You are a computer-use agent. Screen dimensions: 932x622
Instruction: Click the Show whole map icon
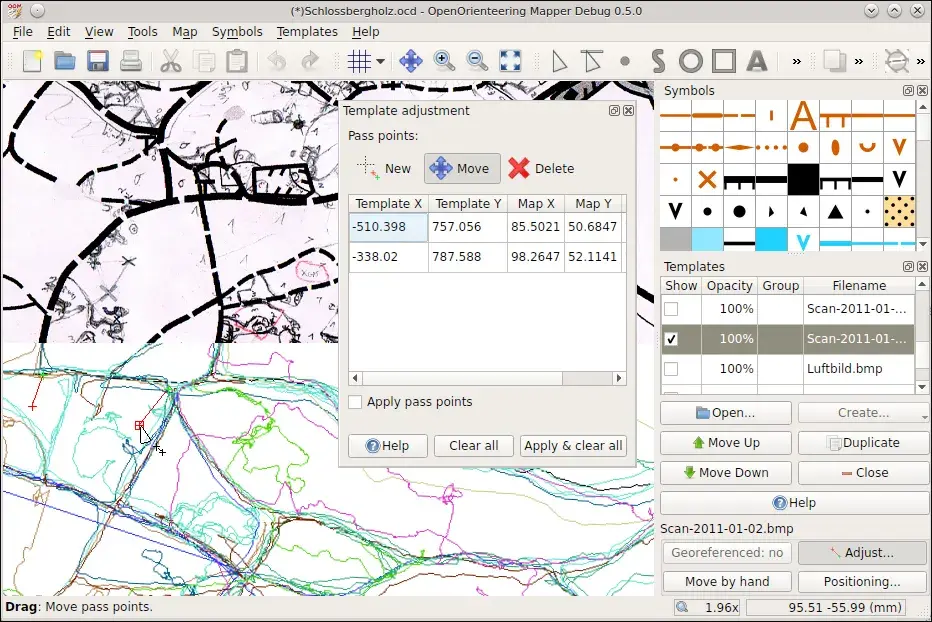point(510,61)
